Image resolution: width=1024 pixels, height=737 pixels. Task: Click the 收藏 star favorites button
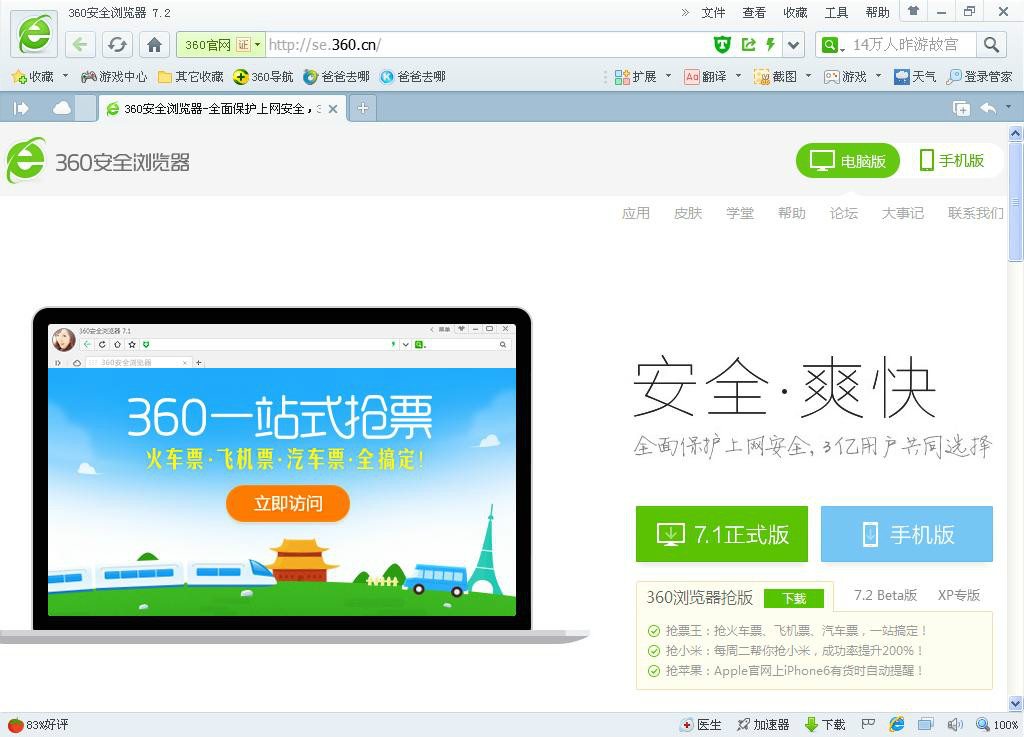pyautogui.click(x=33, y=76)
